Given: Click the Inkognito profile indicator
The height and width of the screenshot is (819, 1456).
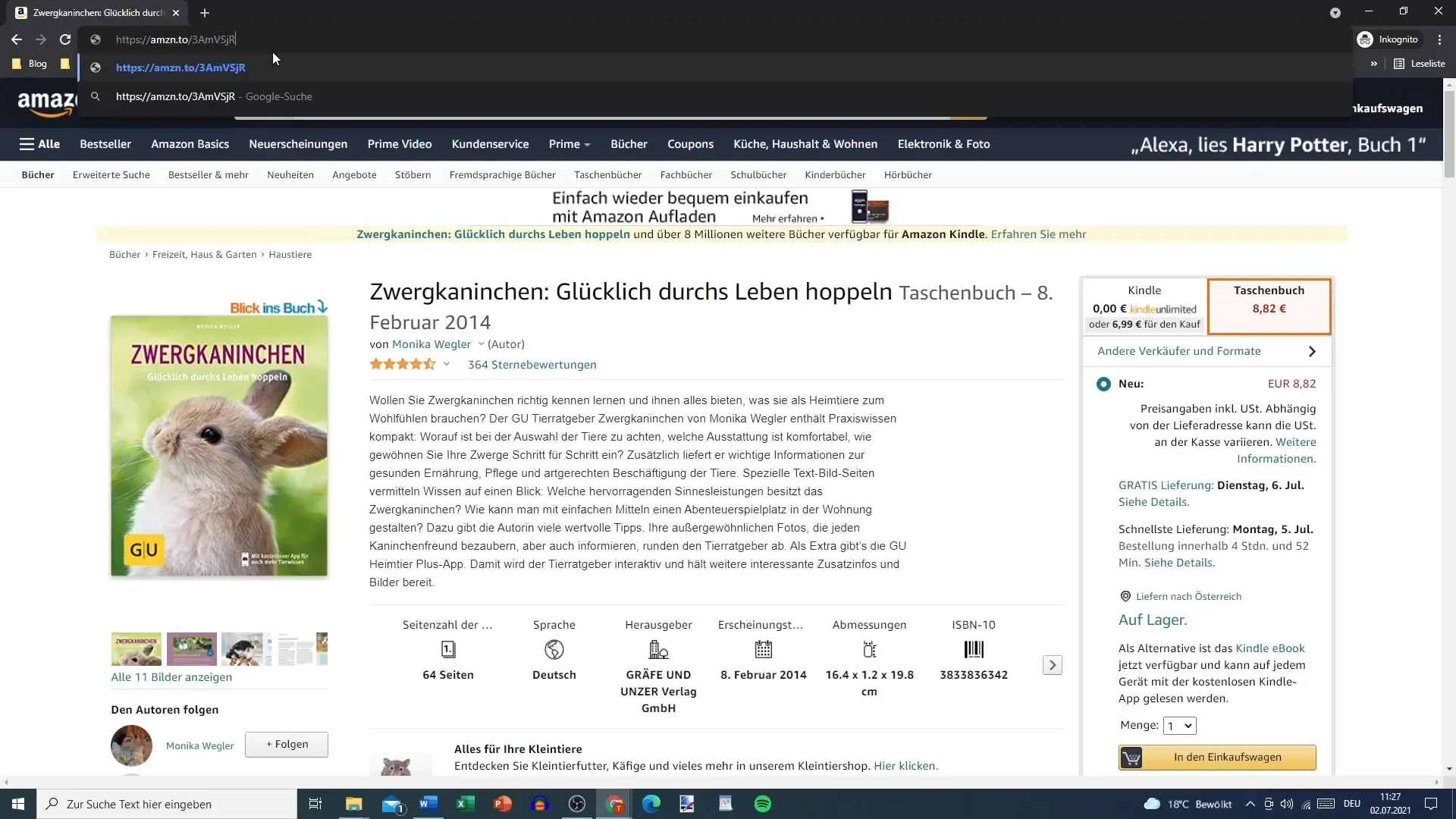Looking at the screenshot, I should pyautogui.click(x=1388, y=39).
